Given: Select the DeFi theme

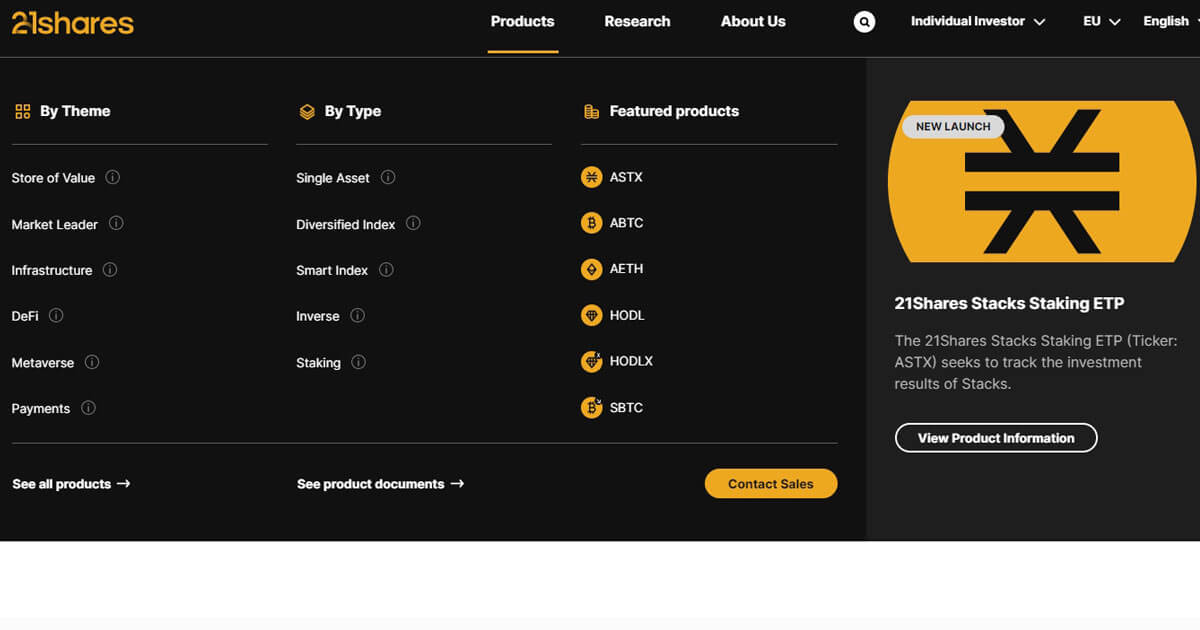Looking at the screenshot, I should [x=25, y=316].
